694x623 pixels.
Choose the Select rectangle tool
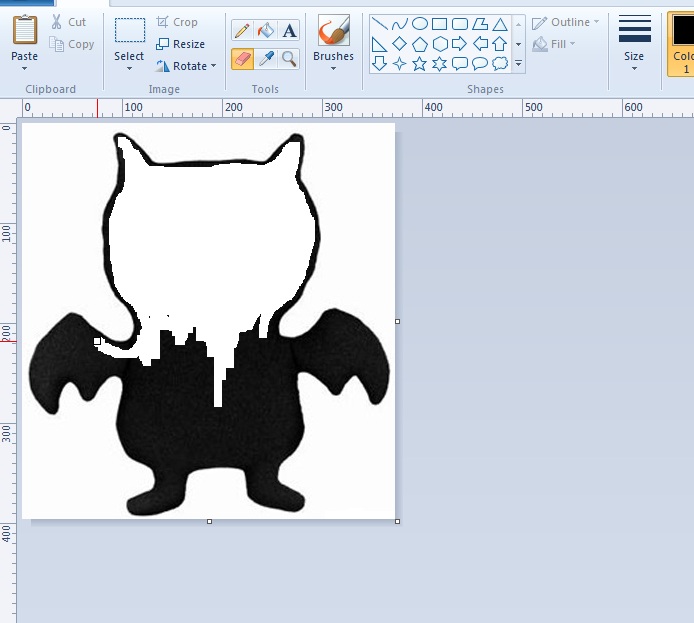tap(129, 30)
